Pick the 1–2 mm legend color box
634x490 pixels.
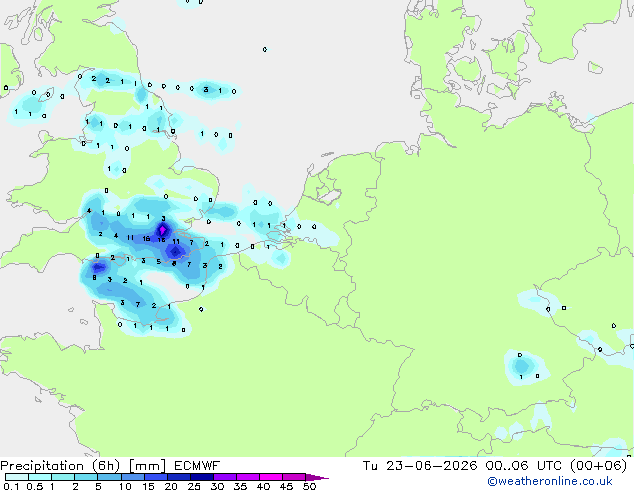tap(63, 477)
